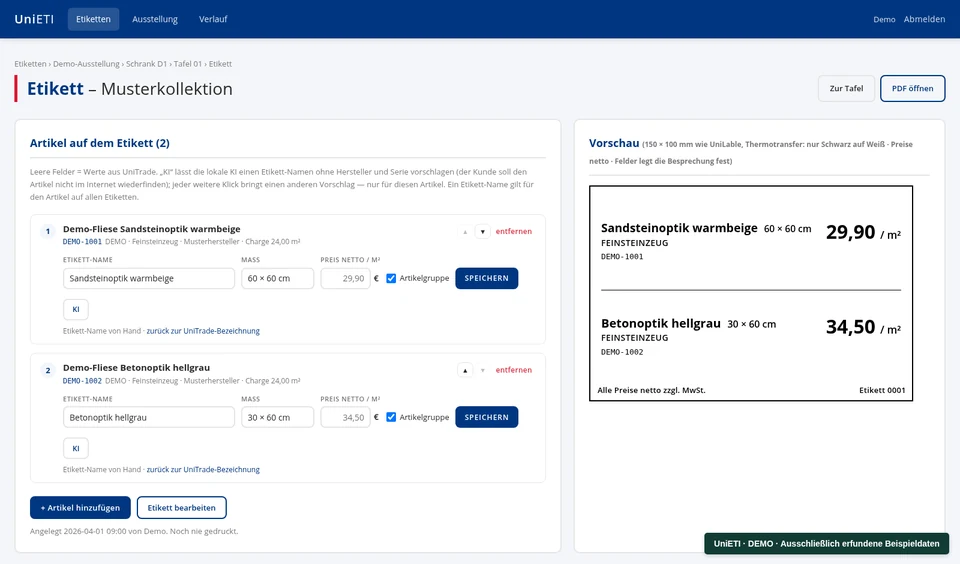Click zurück zur UniTrade-Bezeichnung for article 1
The height and width of the screenshot is (564, 960).
tap(203, 331)
